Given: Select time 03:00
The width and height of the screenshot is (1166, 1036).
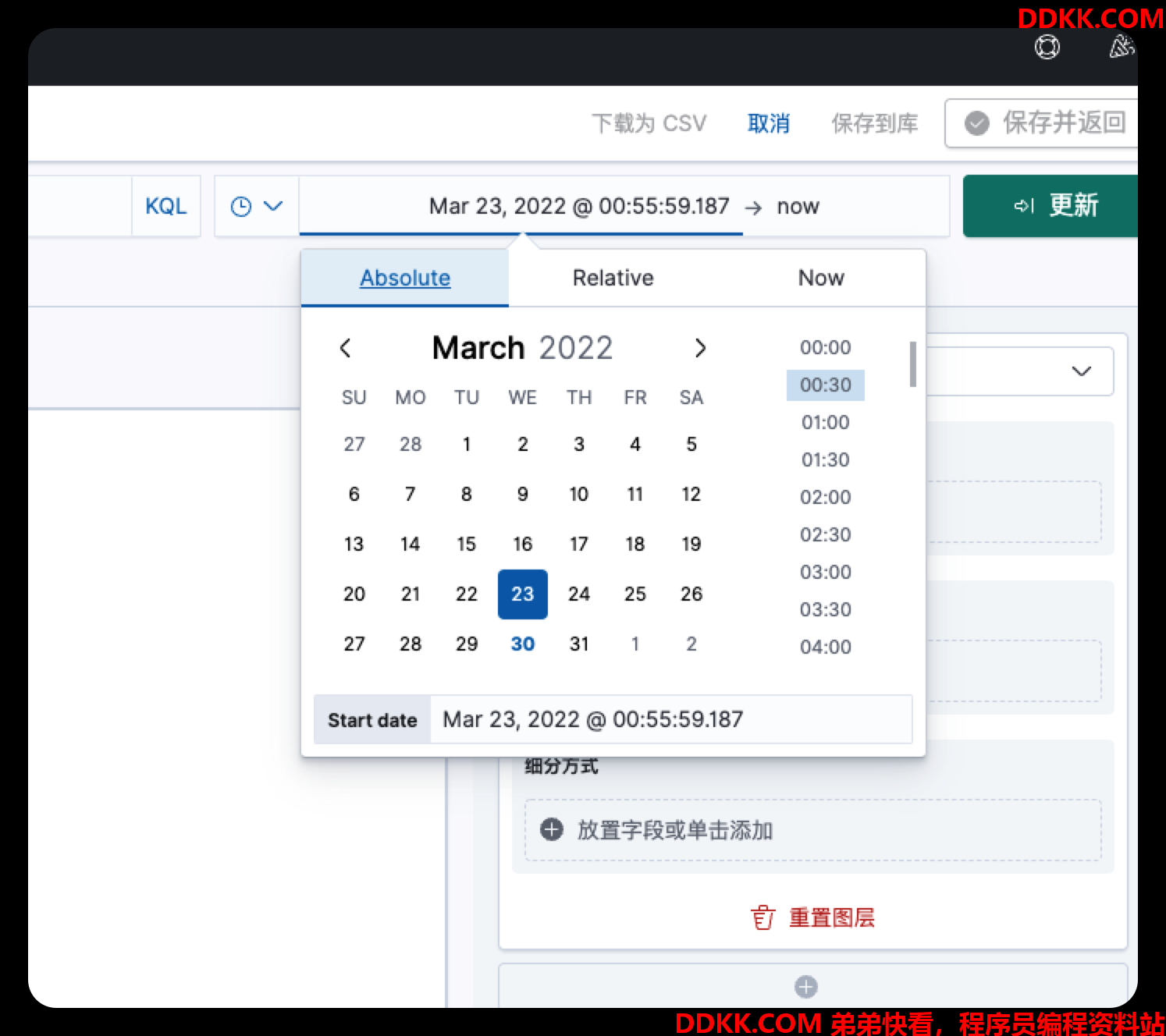Looking at the screenshot, I should coord(826,573).
